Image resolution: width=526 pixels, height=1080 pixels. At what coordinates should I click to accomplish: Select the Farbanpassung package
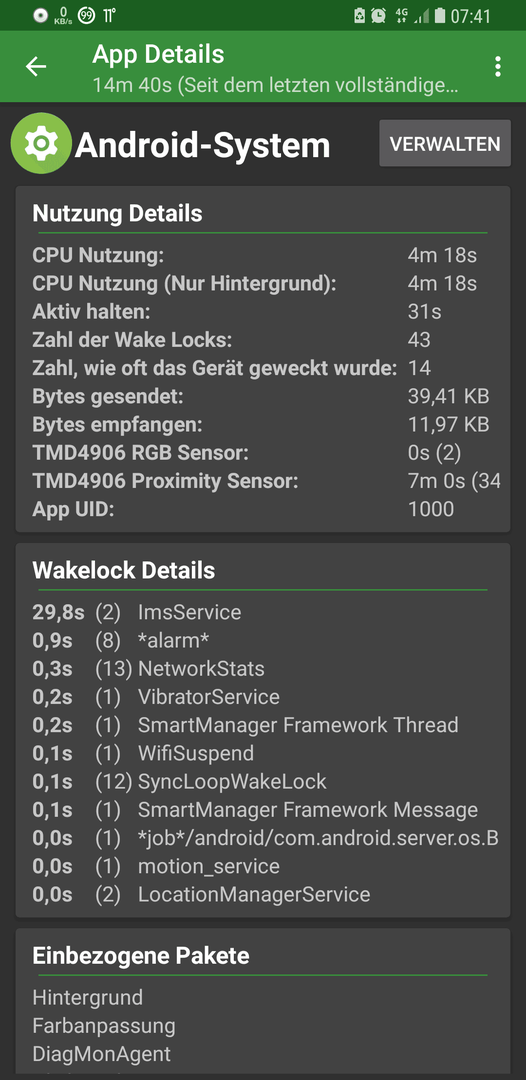coord(103,1026)
